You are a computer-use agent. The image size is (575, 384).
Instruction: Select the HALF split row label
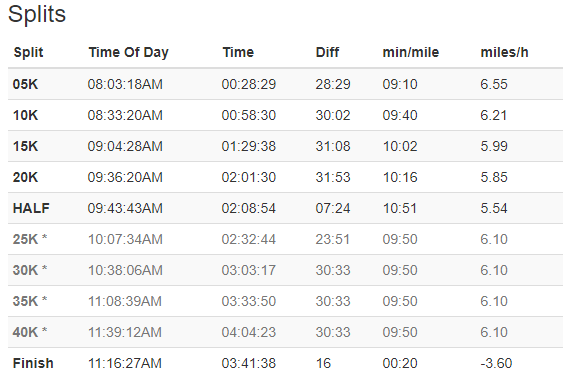[31, 208]
